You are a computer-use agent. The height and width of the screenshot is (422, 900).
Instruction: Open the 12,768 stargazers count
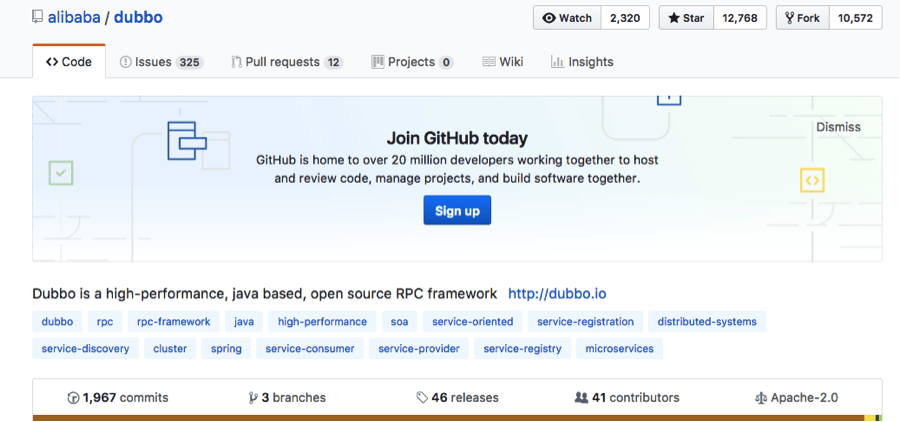point(740,18)
